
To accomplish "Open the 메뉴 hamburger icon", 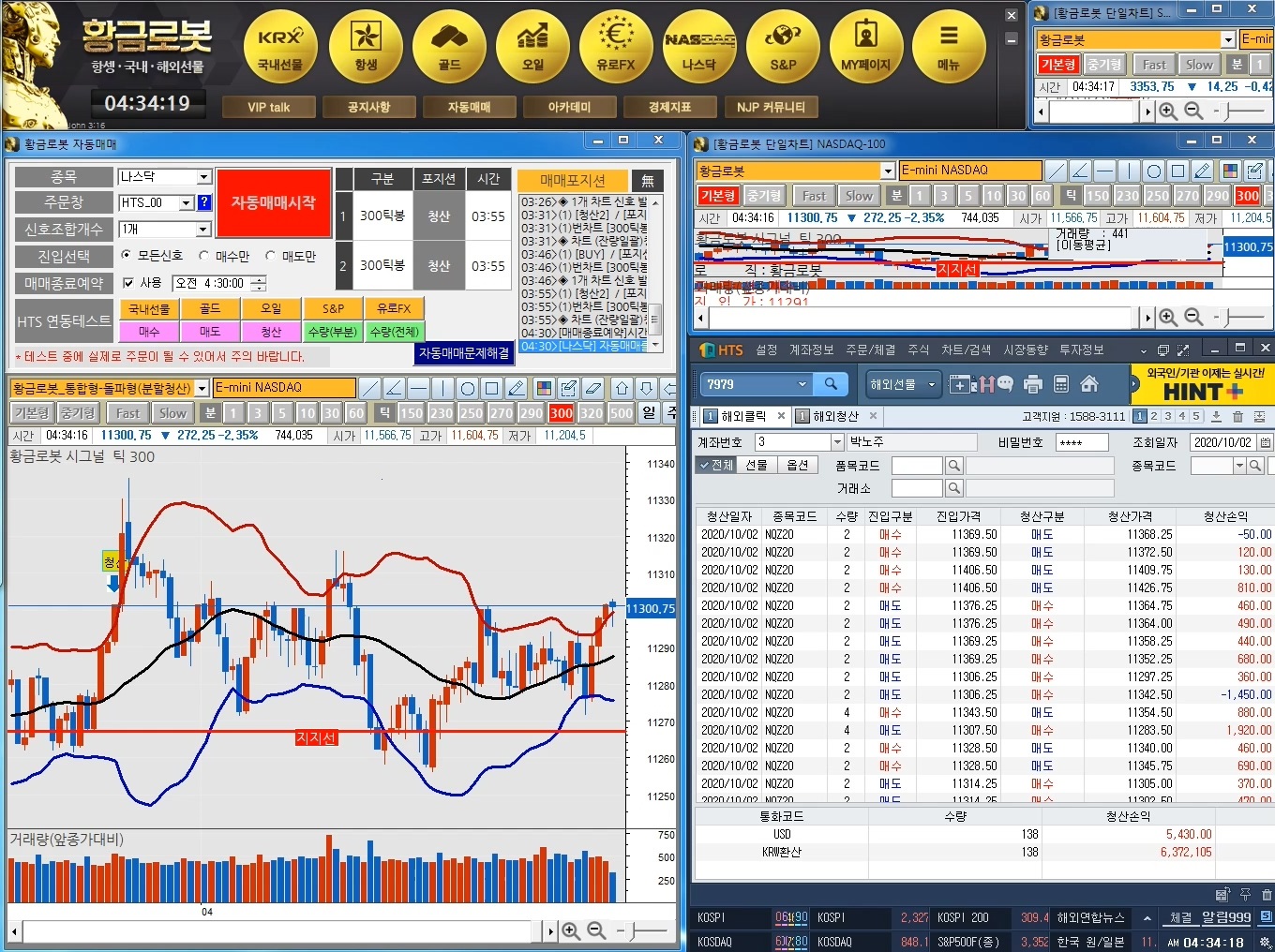I will point(949,47).
